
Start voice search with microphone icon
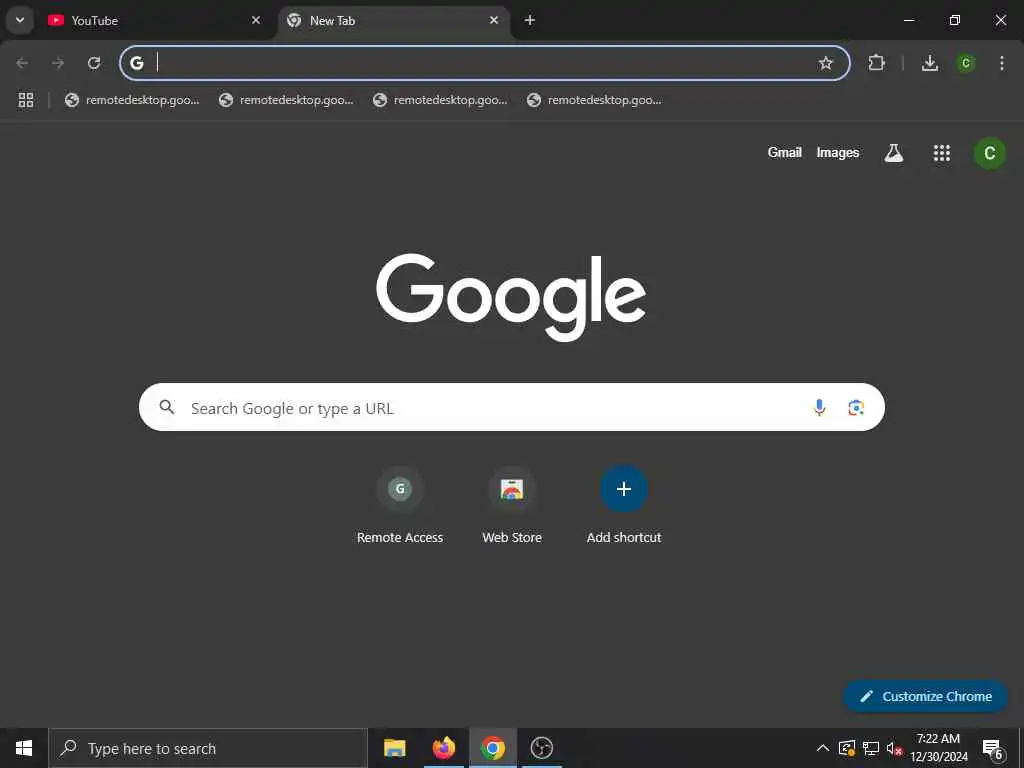(819, 408)
